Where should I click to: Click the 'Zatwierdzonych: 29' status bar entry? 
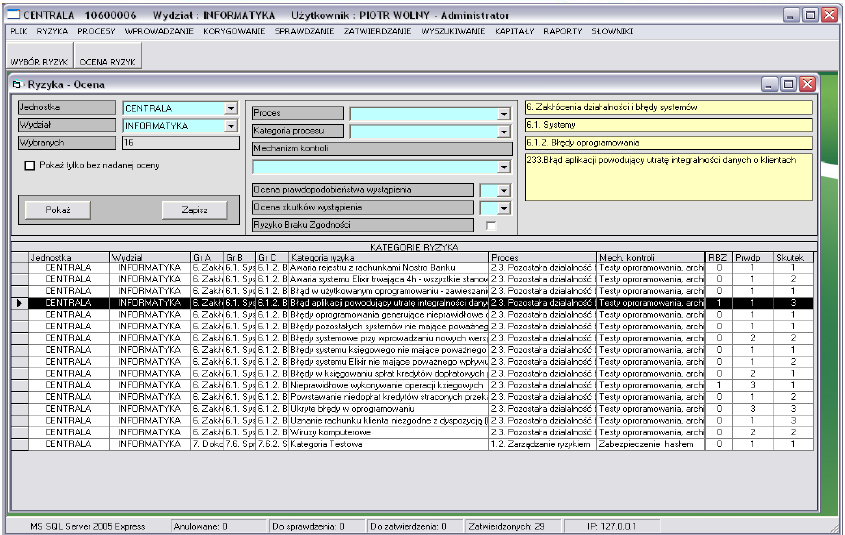tap(512, 526)
